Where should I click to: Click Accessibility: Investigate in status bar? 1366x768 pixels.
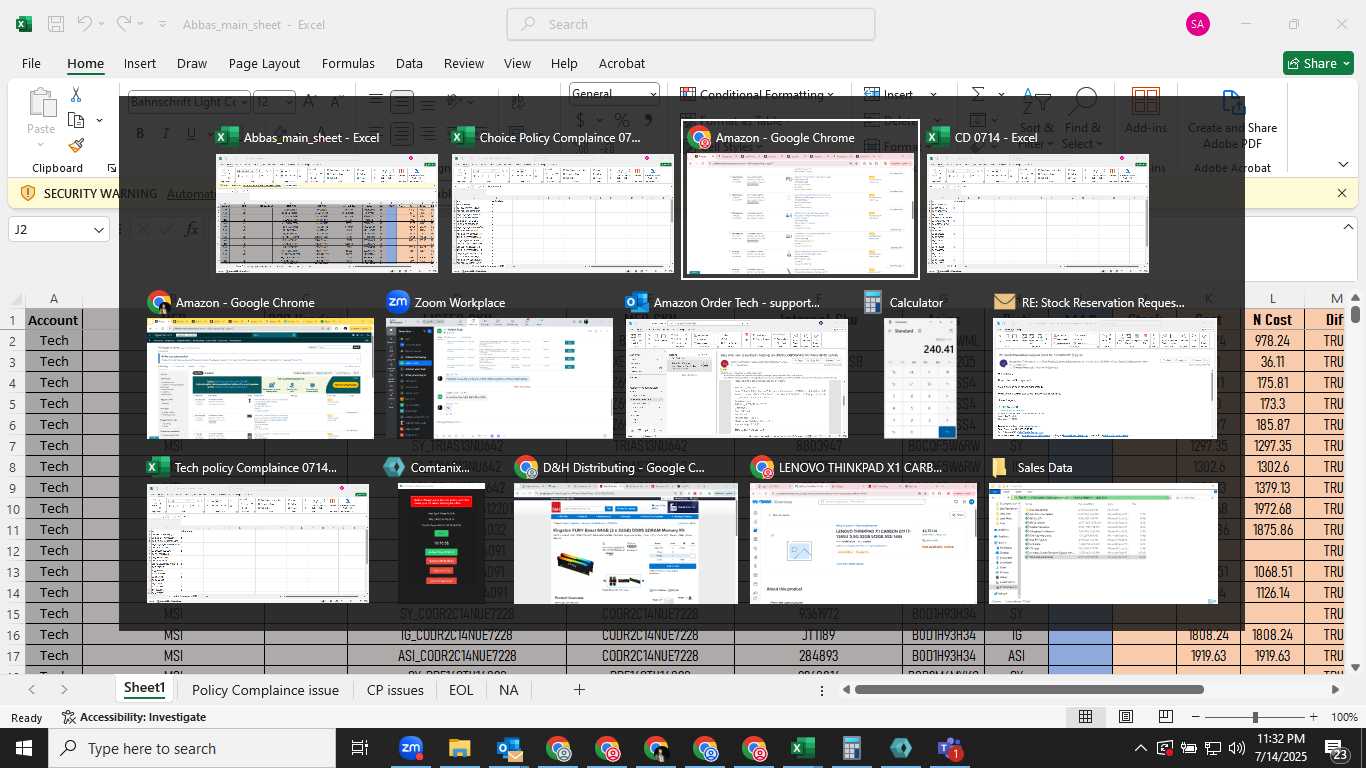coord(134,717)
